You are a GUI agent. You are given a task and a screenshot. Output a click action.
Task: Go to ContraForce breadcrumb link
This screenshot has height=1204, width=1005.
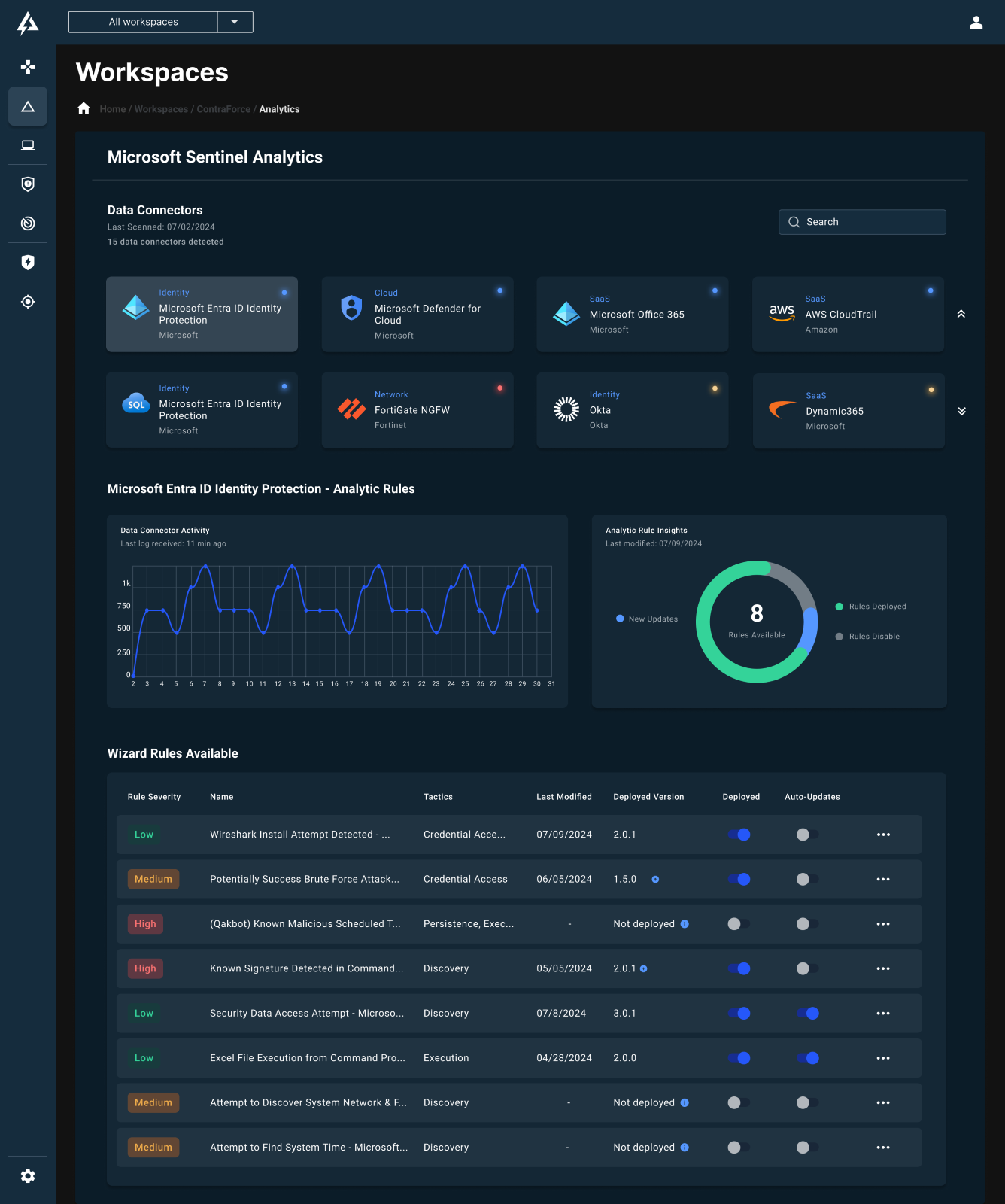[x=223, y=109]
